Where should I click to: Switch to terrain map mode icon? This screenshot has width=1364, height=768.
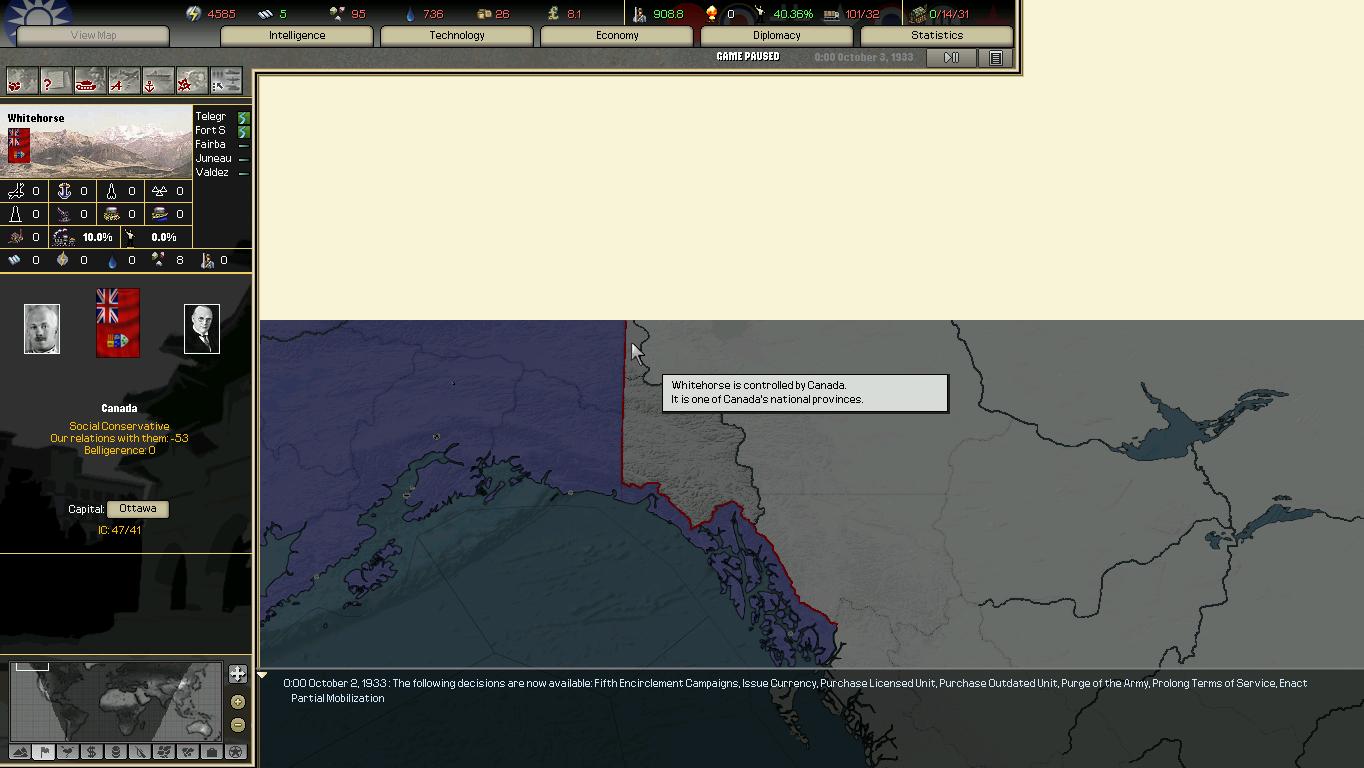point(19,752)
